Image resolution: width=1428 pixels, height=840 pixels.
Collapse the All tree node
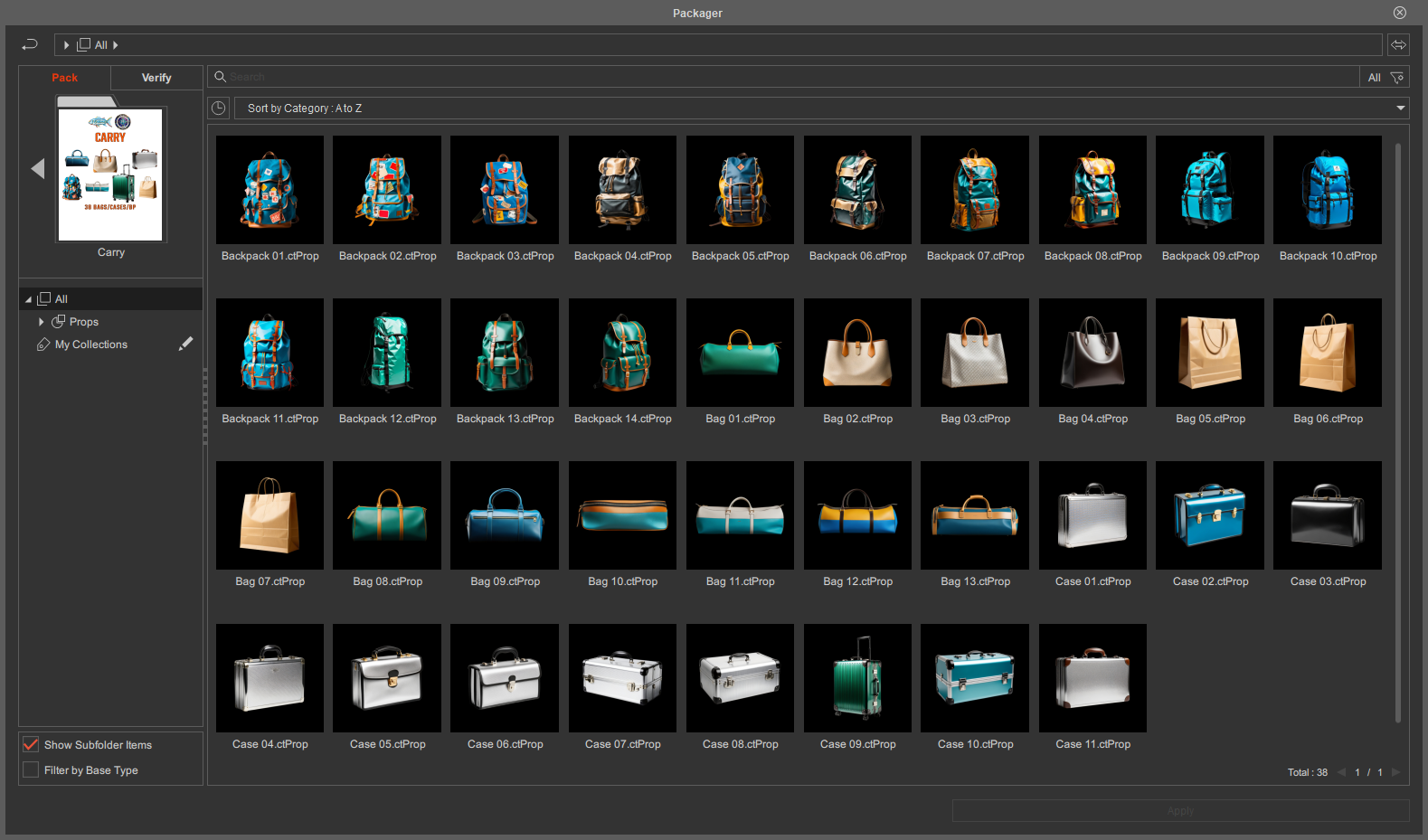pyautogui.click(x=28, y=299)
